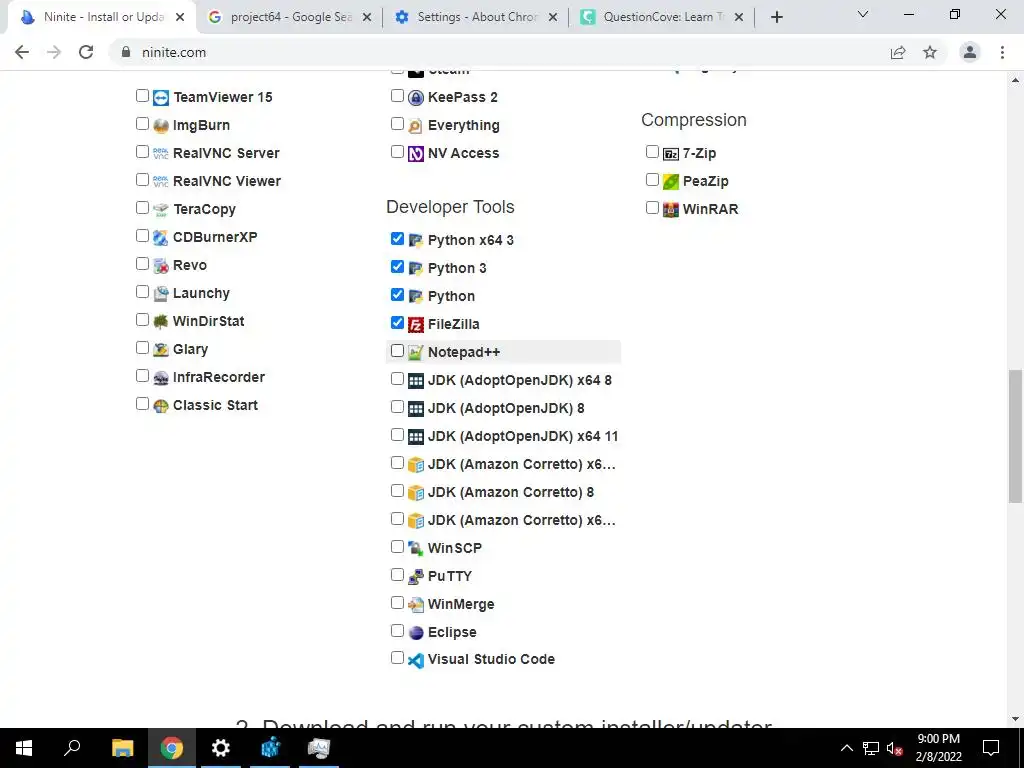Click the 7-Zip icon
This screenshot has height=768, width=1024.
(671, 154)
